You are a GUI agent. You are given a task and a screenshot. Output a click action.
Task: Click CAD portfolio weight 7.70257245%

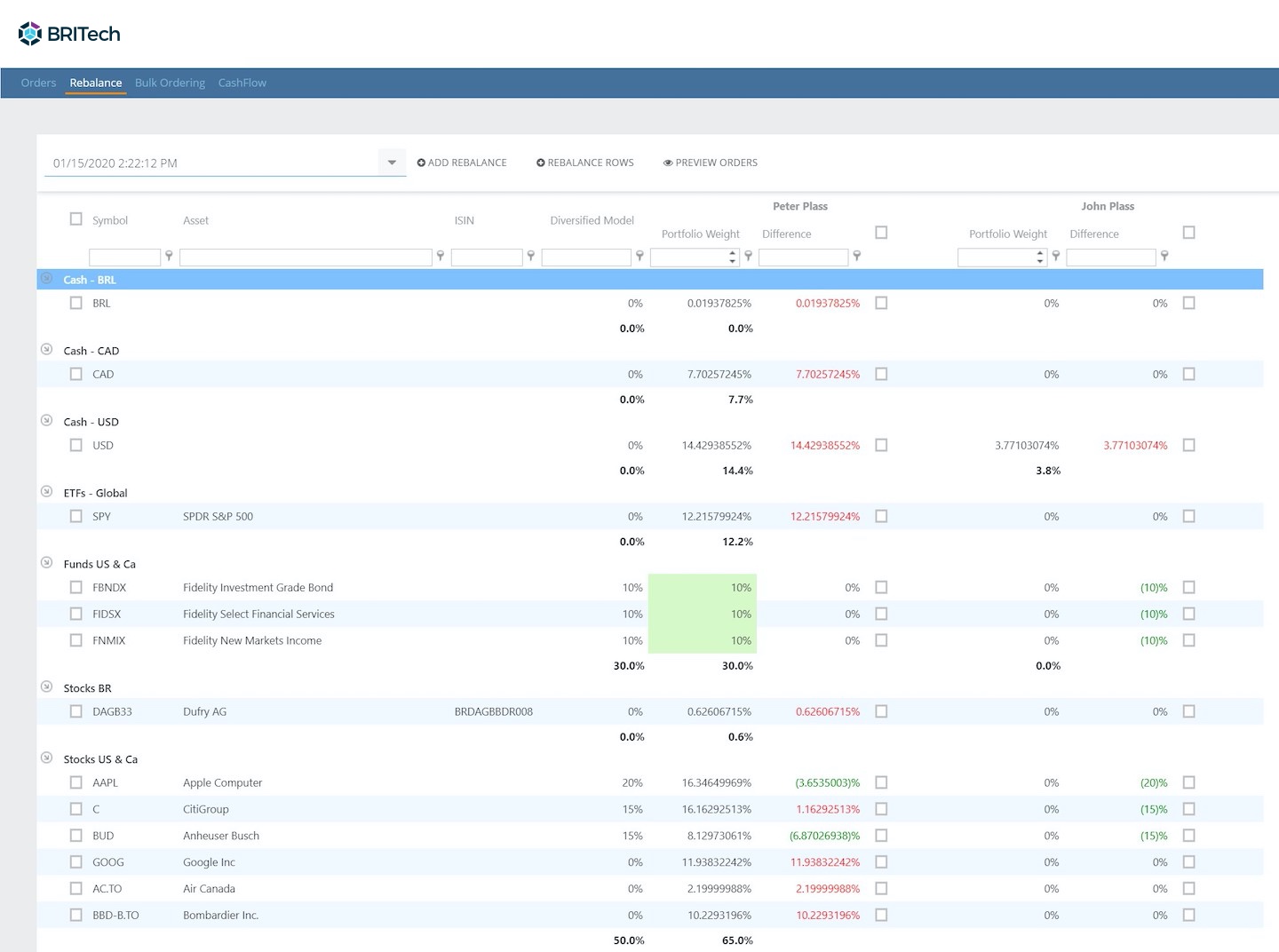[719, 374]
